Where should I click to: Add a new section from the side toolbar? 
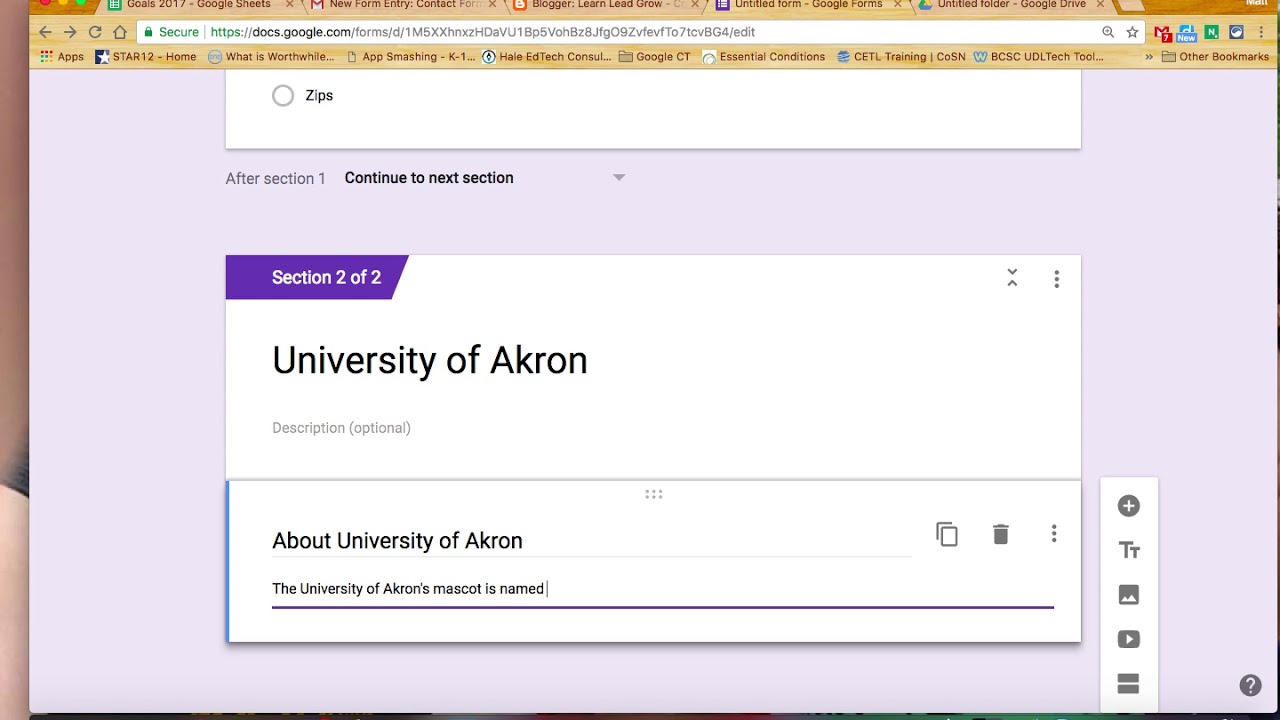click(1128, 684)
